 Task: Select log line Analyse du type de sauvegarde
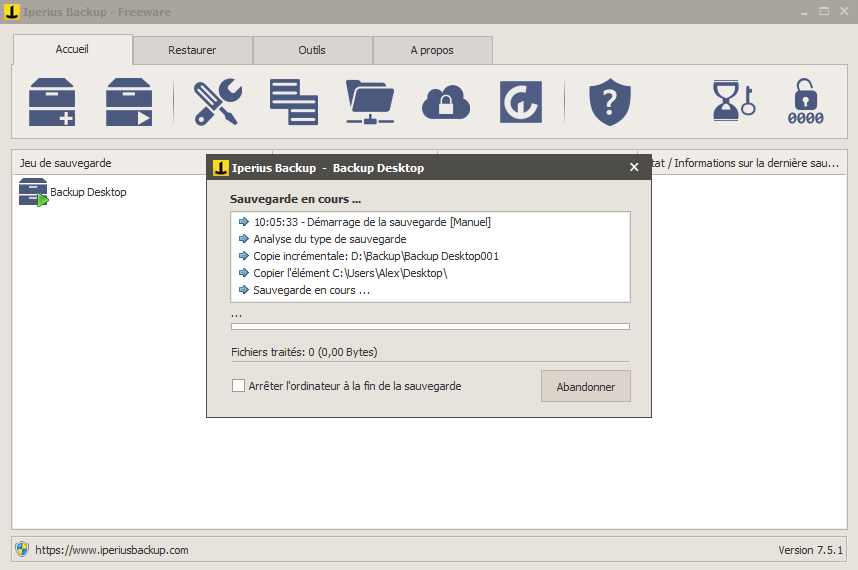click(330, 239)
